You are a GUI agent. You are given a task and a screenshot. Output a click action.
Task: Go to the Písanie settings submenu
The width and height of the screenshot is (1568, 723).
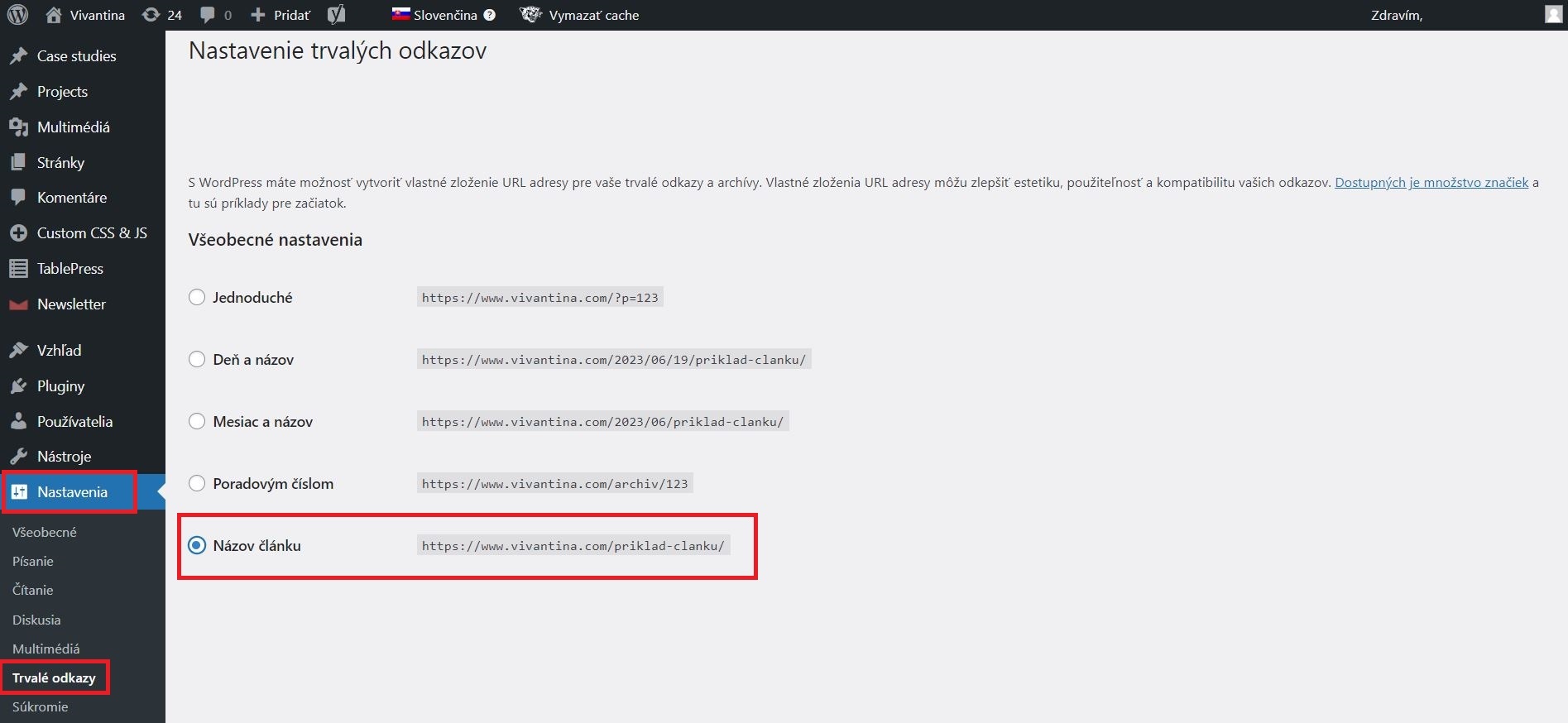tap(33, 561)
